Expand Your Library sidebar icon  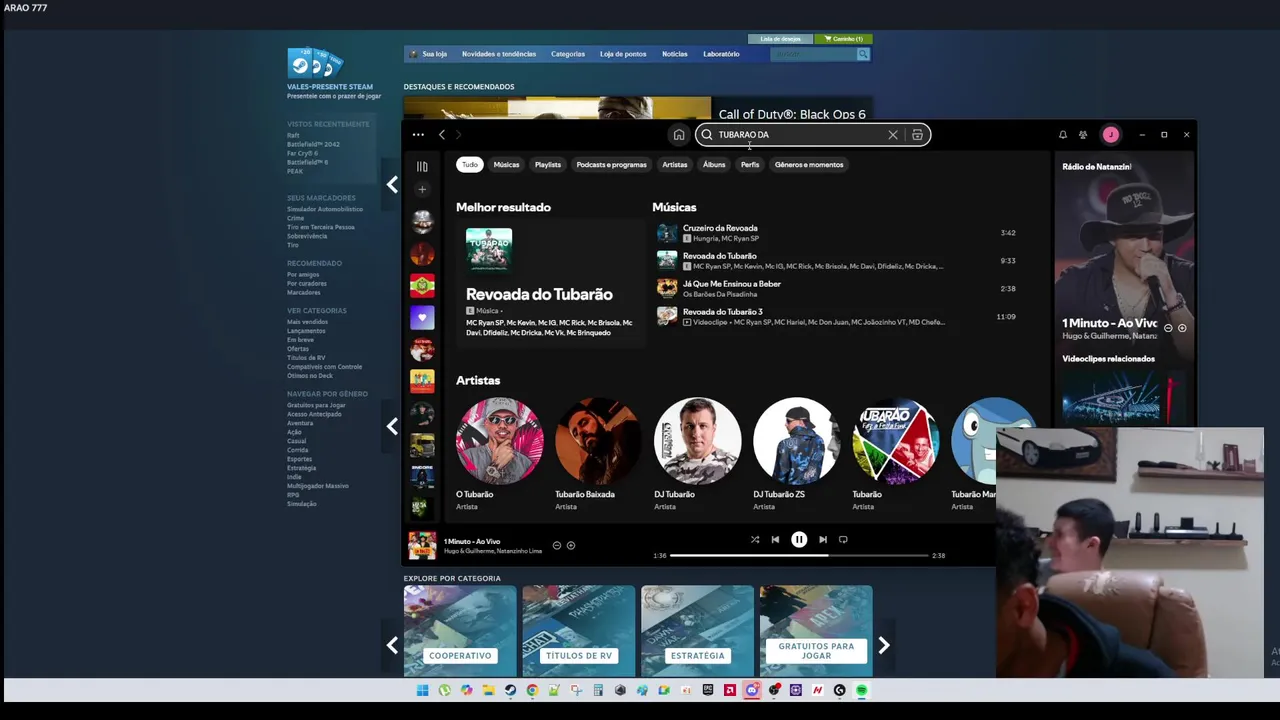click(x=422, y=167)
